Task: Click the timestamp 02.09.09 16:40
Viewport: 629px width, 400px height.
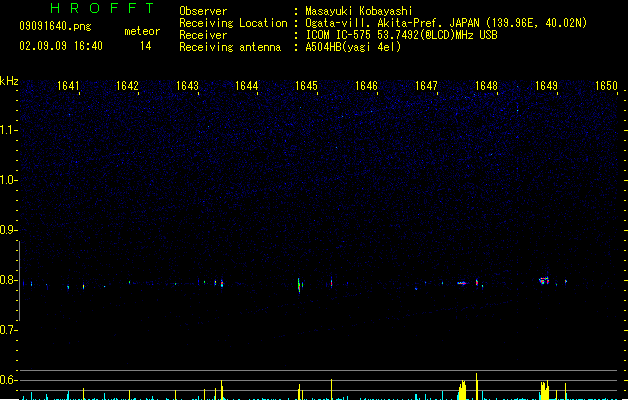Action: pos(61,46)
